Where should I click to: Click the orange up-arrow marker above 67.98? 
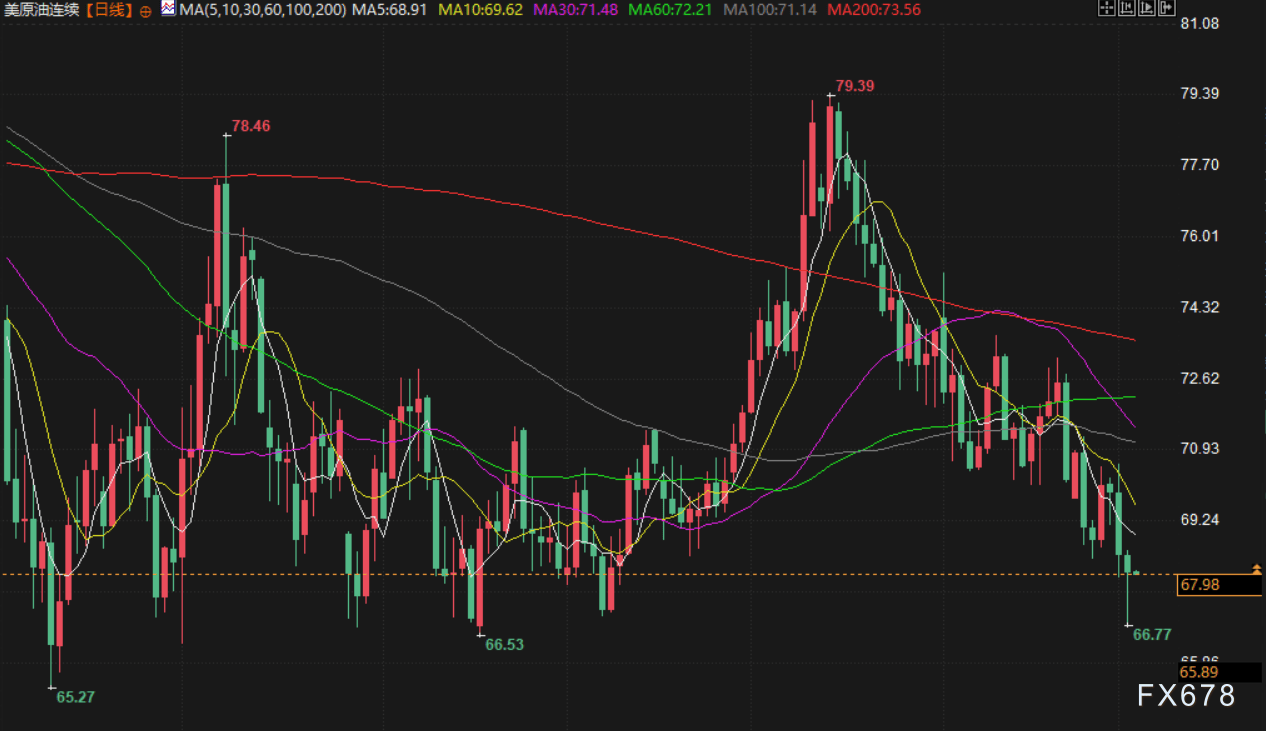tap(1257, 568)
